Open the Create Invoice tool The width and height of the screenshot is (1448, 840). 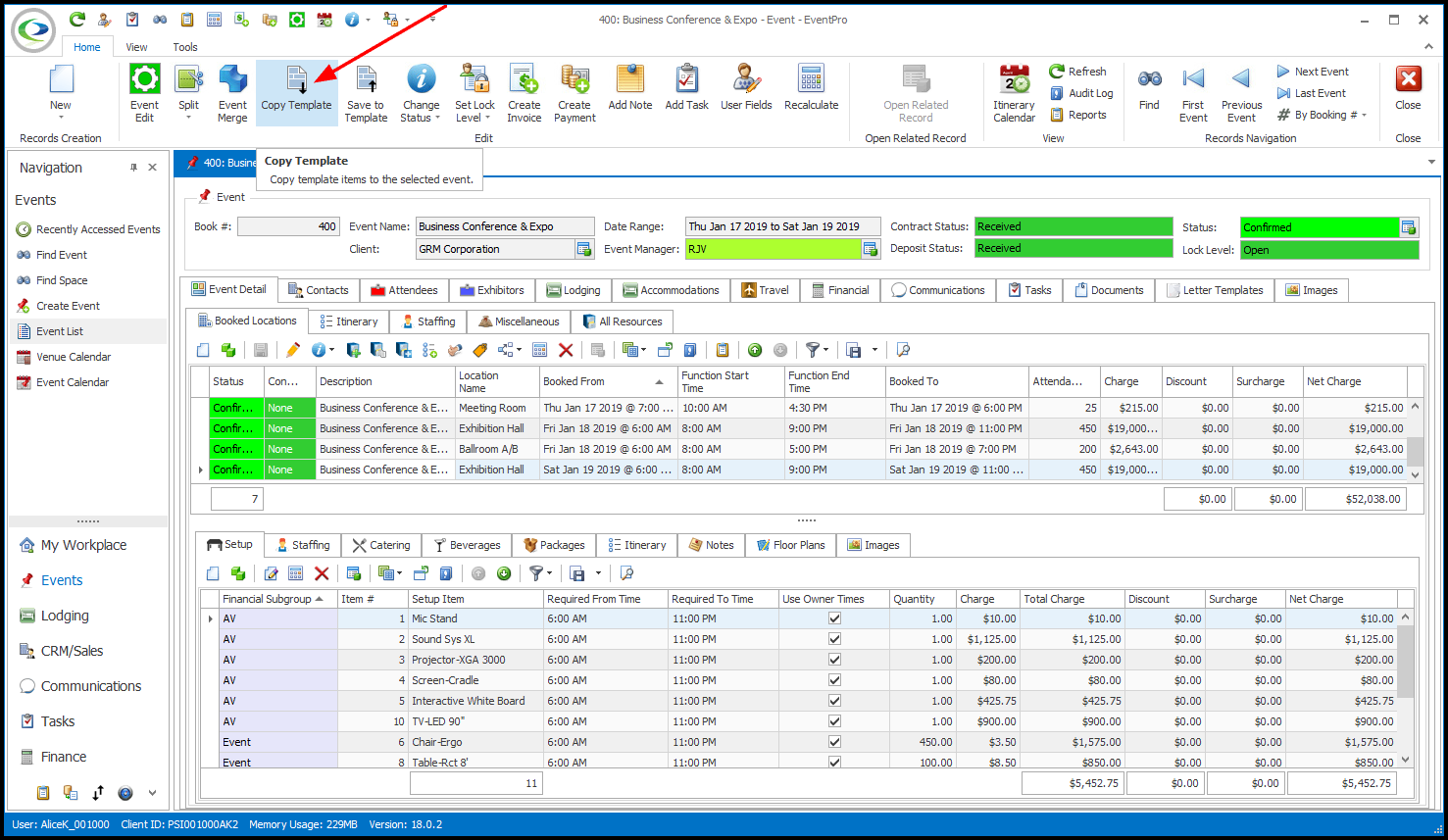(x=524, y=93)
